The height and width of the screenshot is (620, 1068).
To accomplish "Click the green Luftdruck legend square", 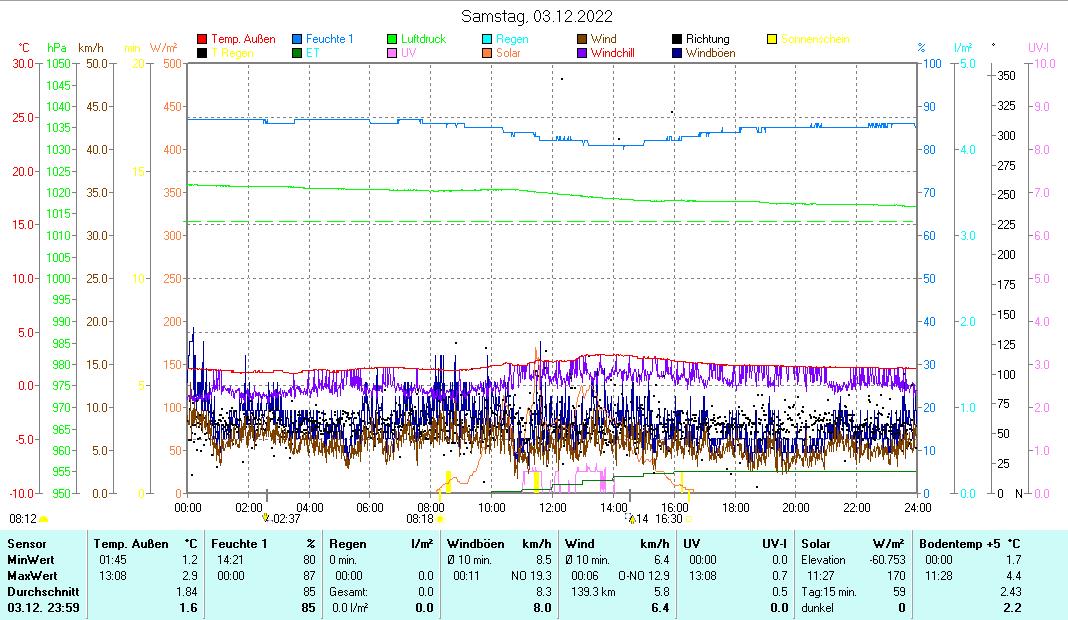I will pyautogui.click(x=393, y=39).
